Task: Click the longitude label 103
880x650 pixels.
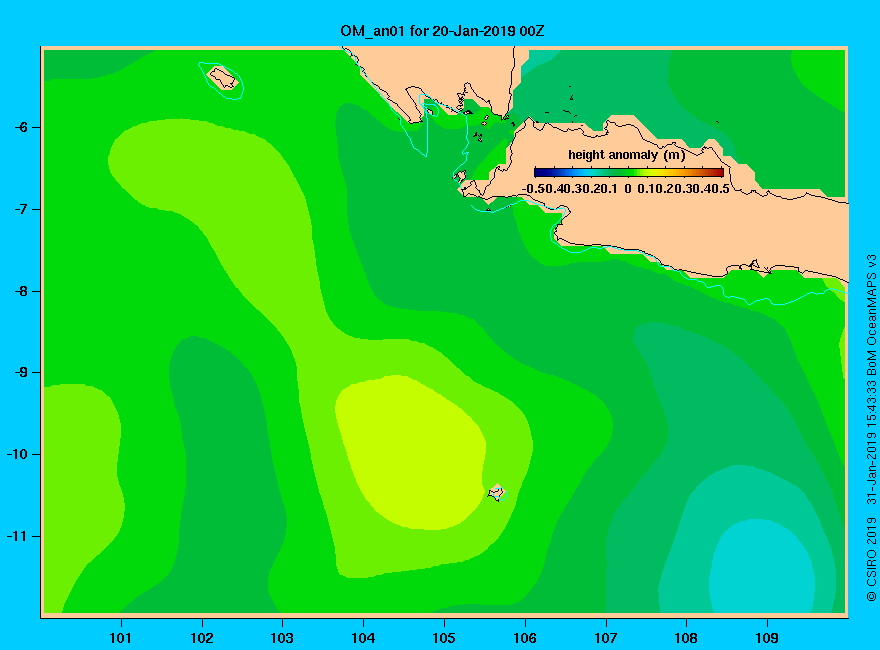Action: 282,638
